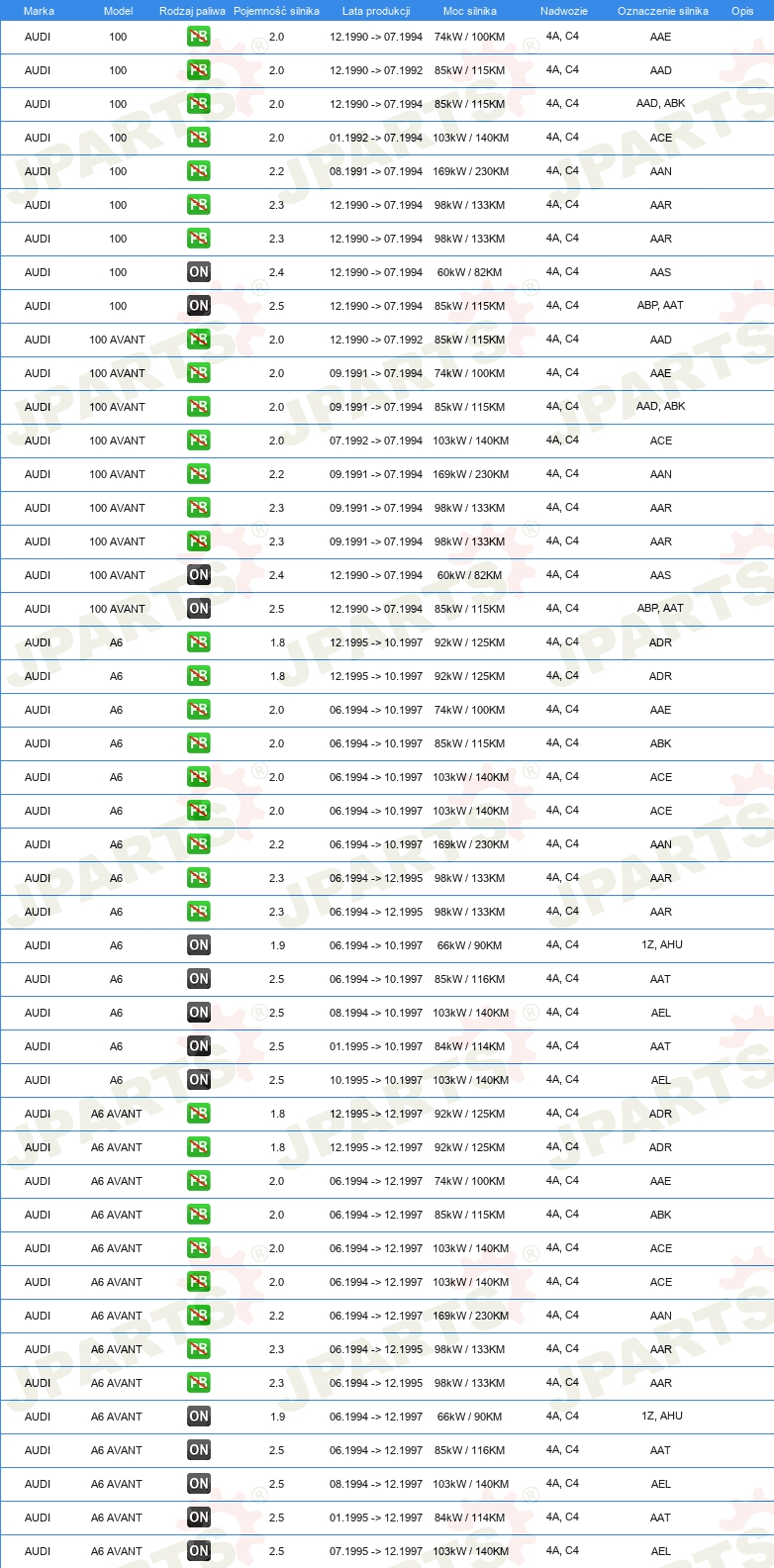
Task: Select A6 AVANT model cell in ABK row
Action: tap(117, 1215)
